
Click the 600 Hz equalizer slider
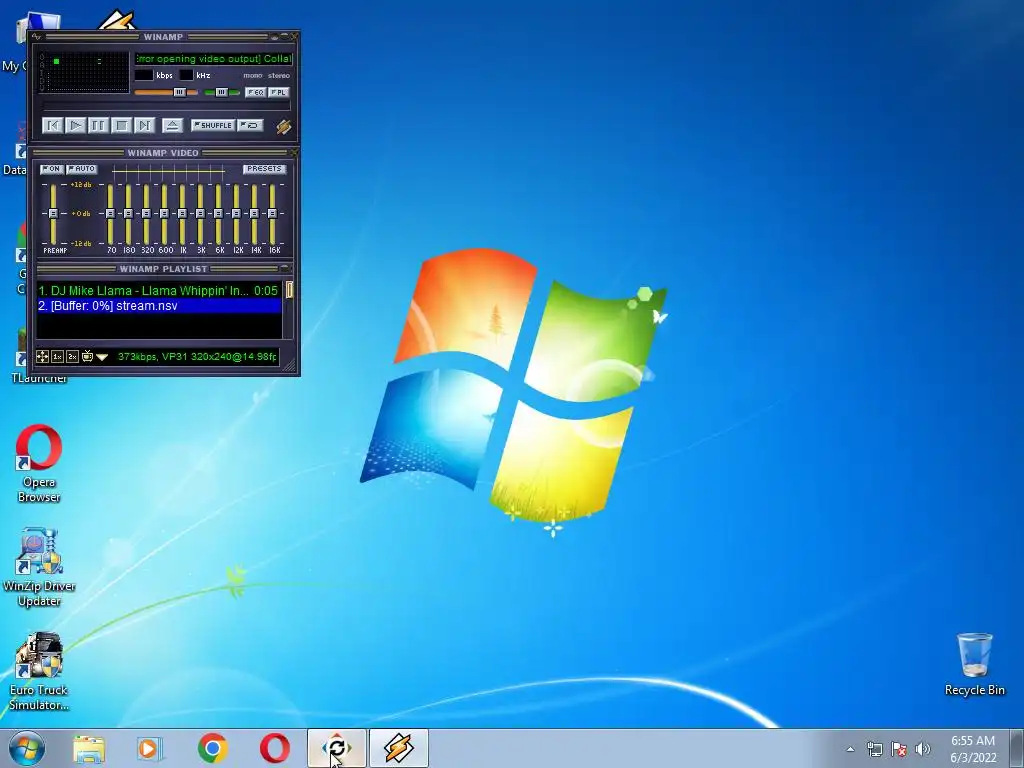(165, 214)
